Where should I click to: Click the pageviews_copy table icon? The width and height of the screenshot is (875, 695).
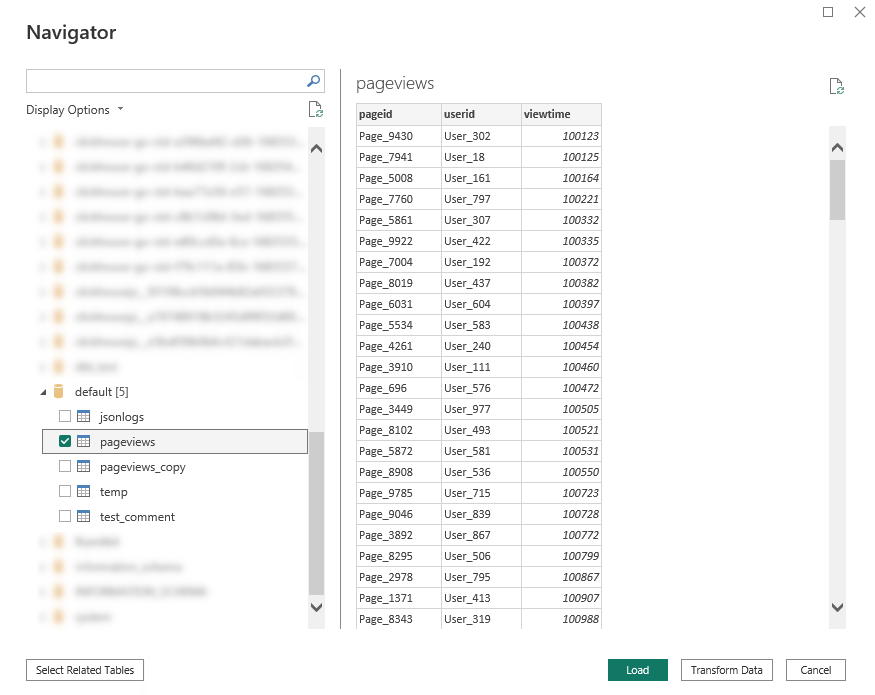84,467
